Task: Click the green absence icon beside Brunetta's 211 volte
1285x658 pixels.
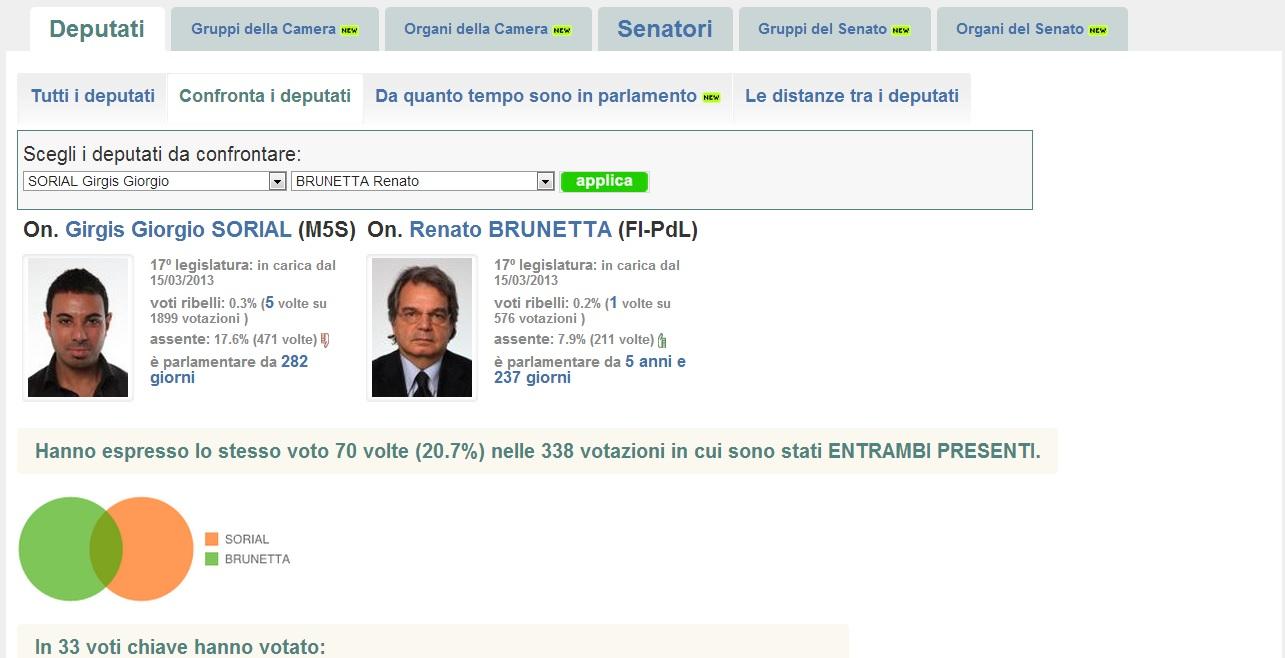Action: pos(662,340)
